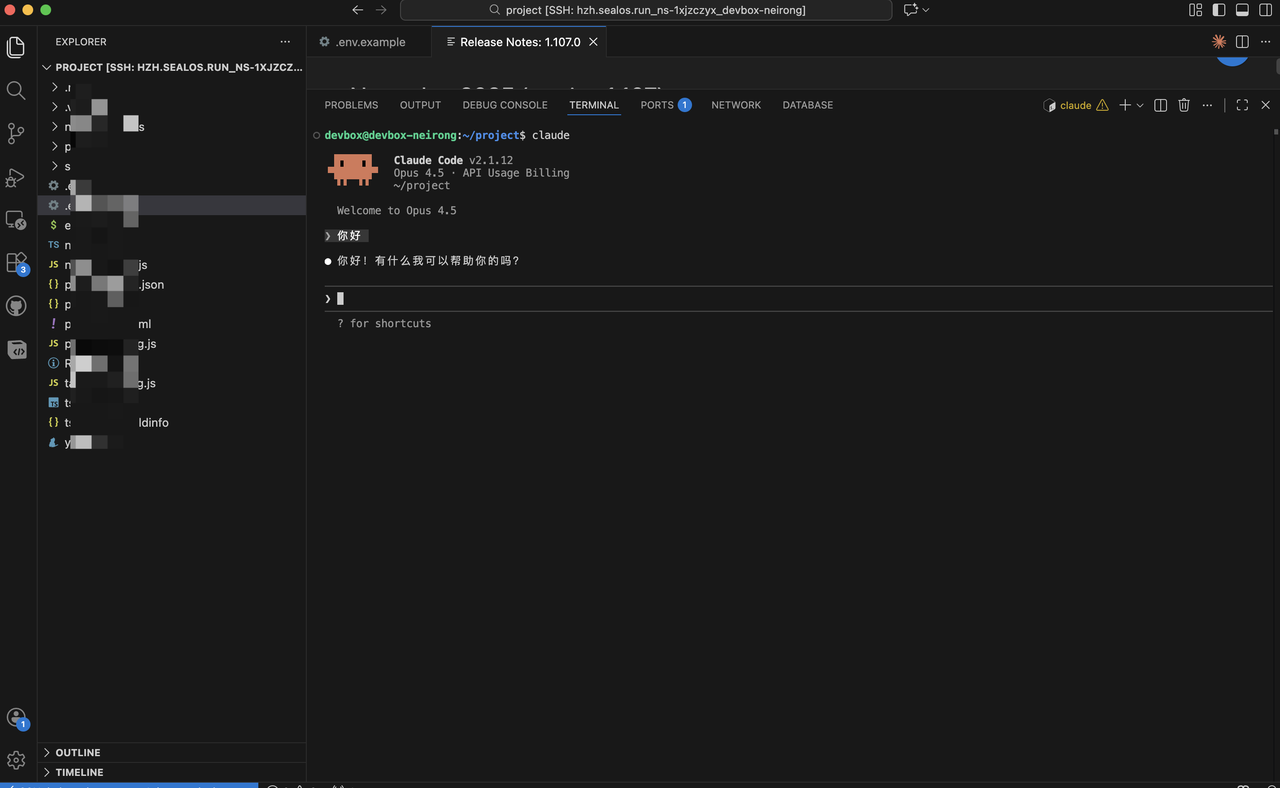Click the orange Claude Code star icon

1218,42
